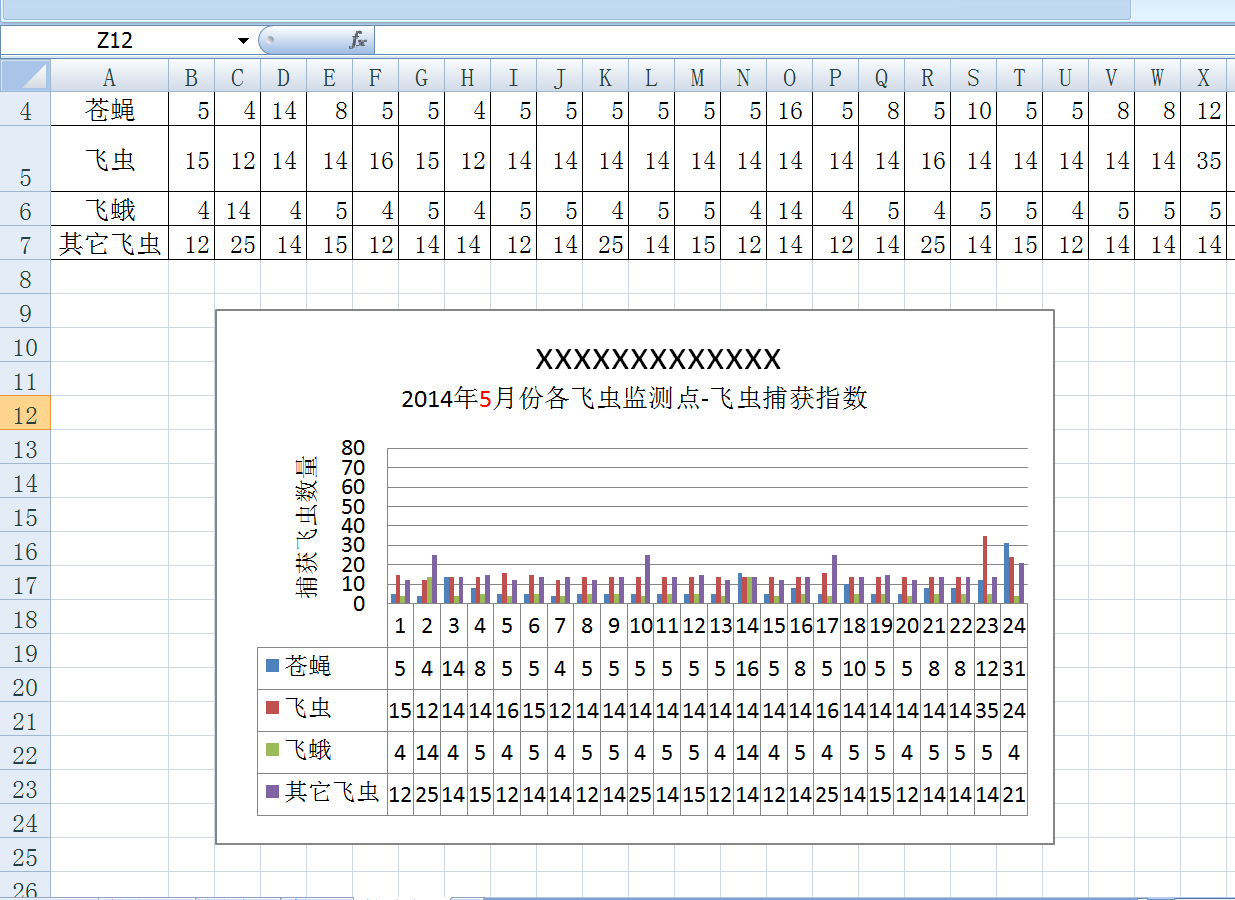Click the blue 苍蝇 legend marker
The width and height of the screenshot is (1235, 900).
click(x=272, y=665)
